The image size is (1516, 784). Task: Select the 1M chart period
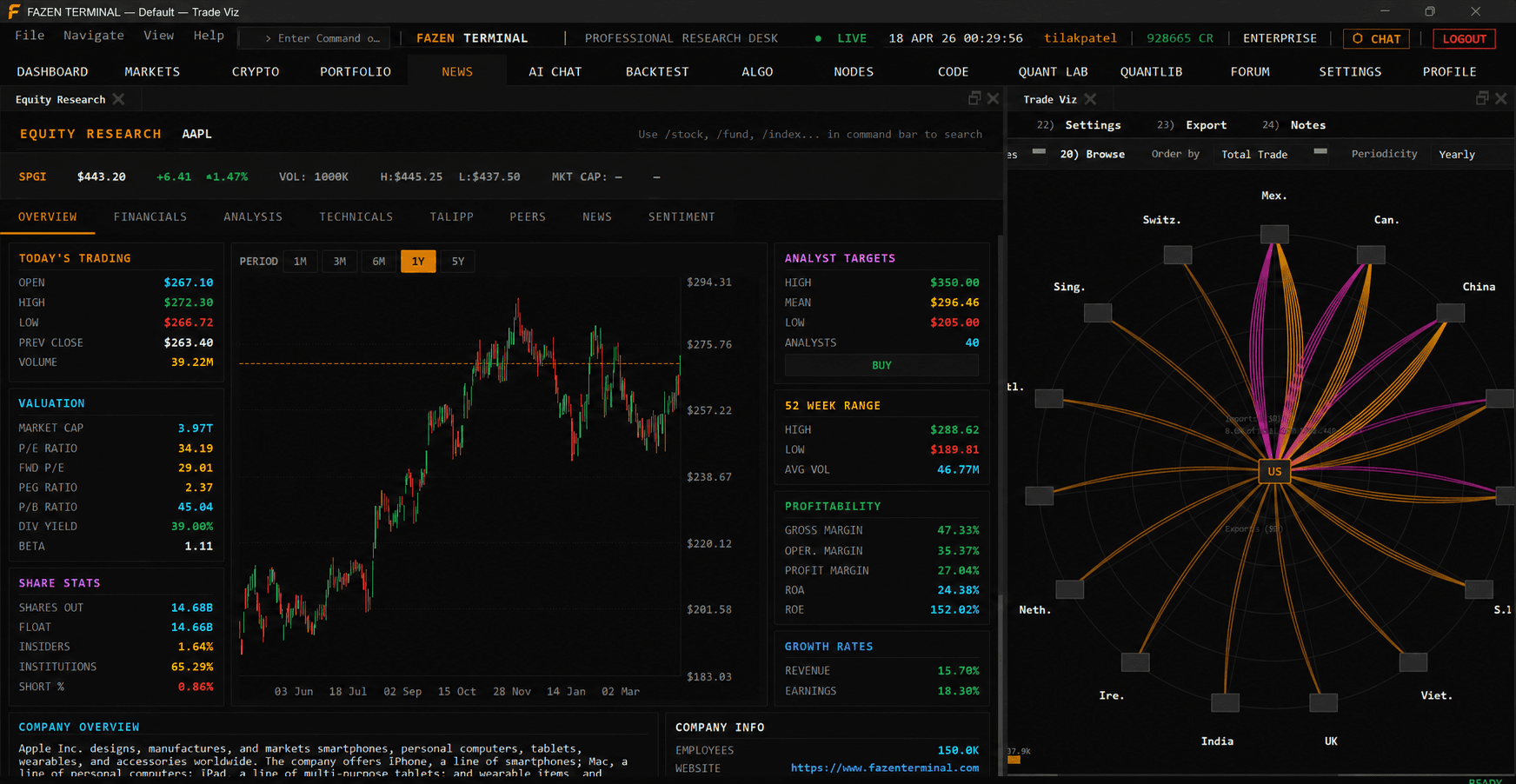click(300, 262)
